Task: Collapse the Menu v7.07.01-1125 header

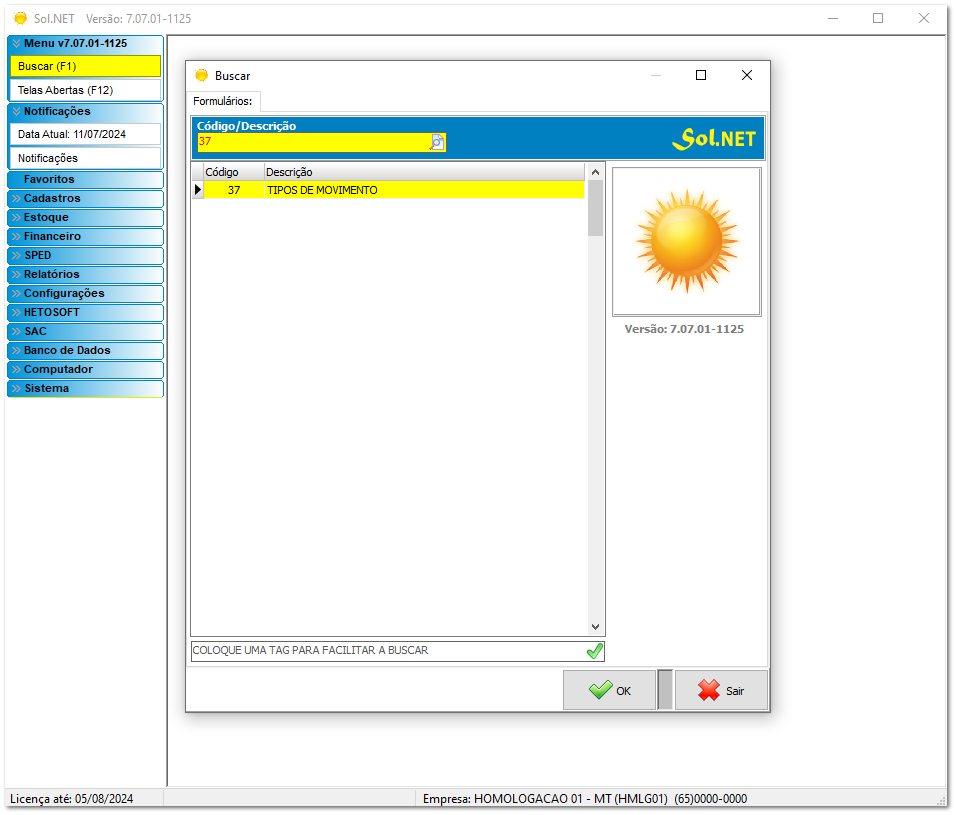Action: click(x=84, y=44)
